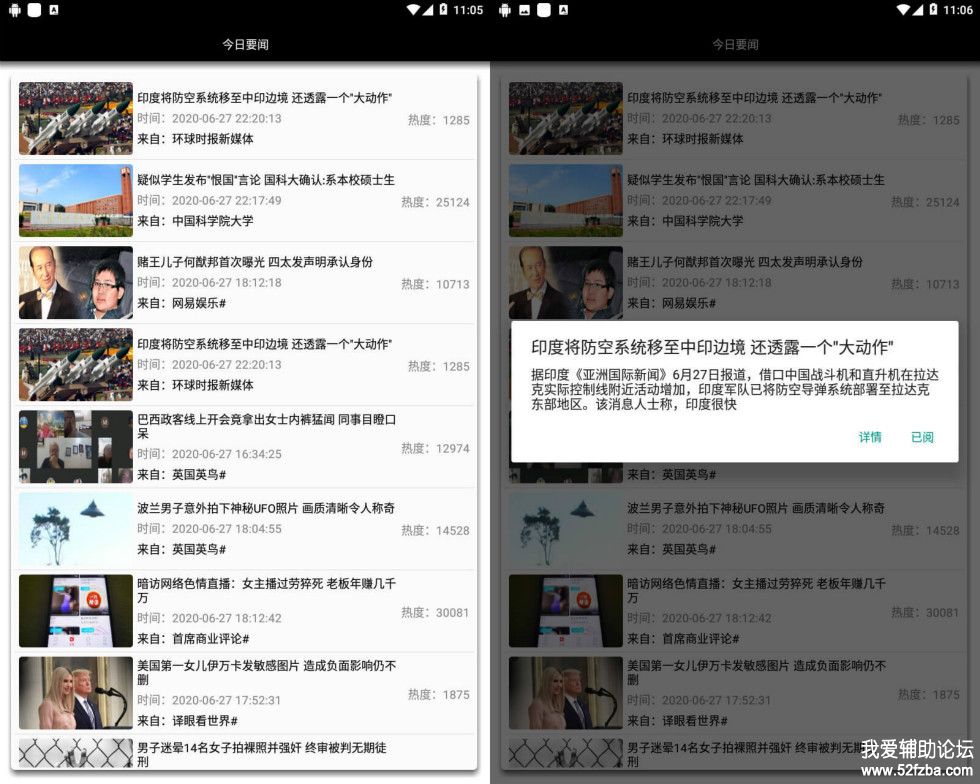Tap the 美国第一女儿 news thumbnail on left screen

(76, 692)
